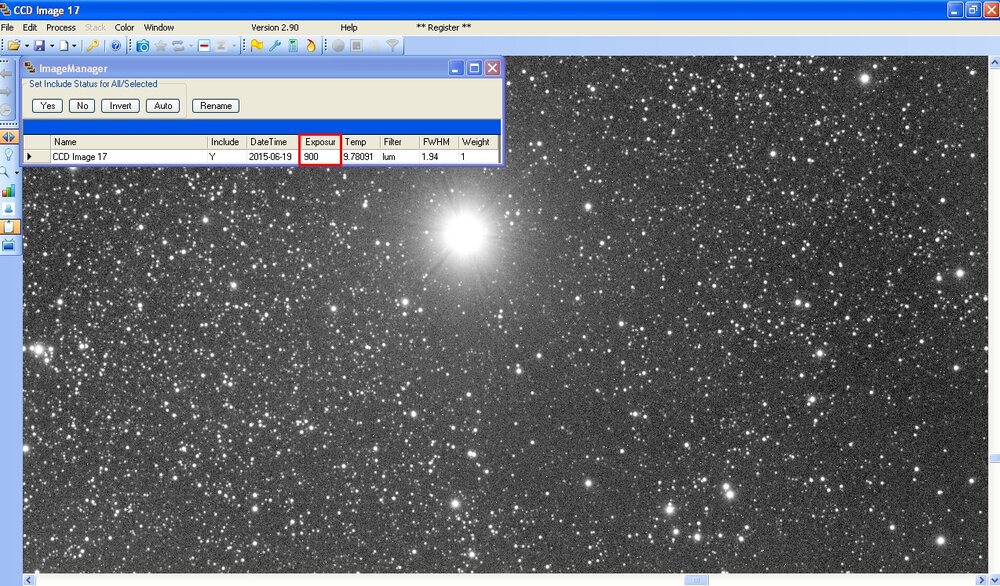
Task: Click the open folder icon in toolbar
Action: [14, 46]
